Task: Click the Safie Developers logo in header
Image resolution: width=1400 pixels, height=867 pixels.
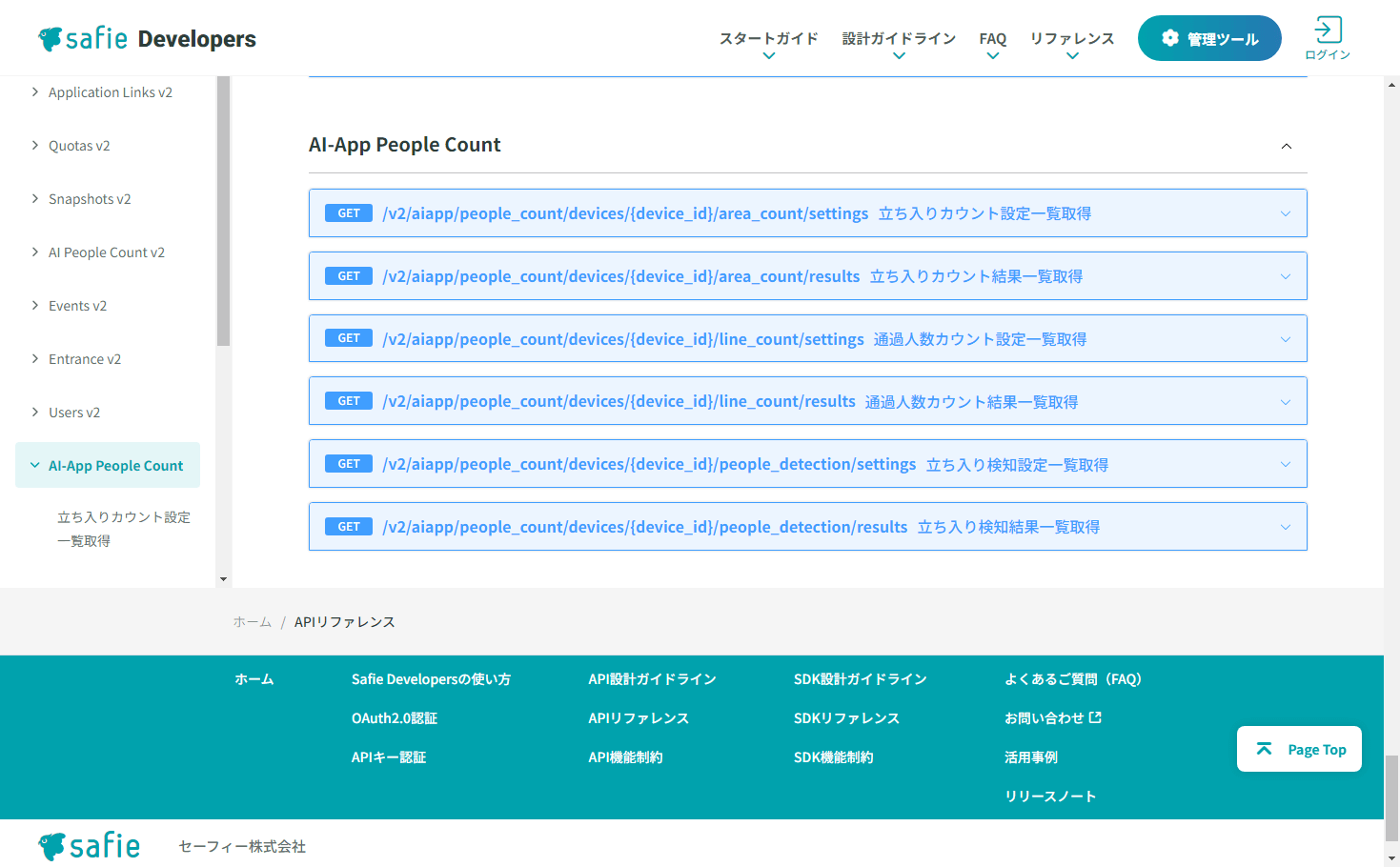Action: click(x=148, y=39)
